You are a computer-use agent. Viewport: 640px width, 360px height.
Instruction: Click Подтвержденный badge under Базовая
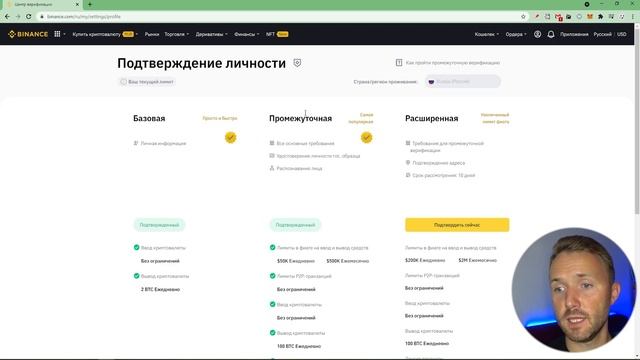point(159,225)
